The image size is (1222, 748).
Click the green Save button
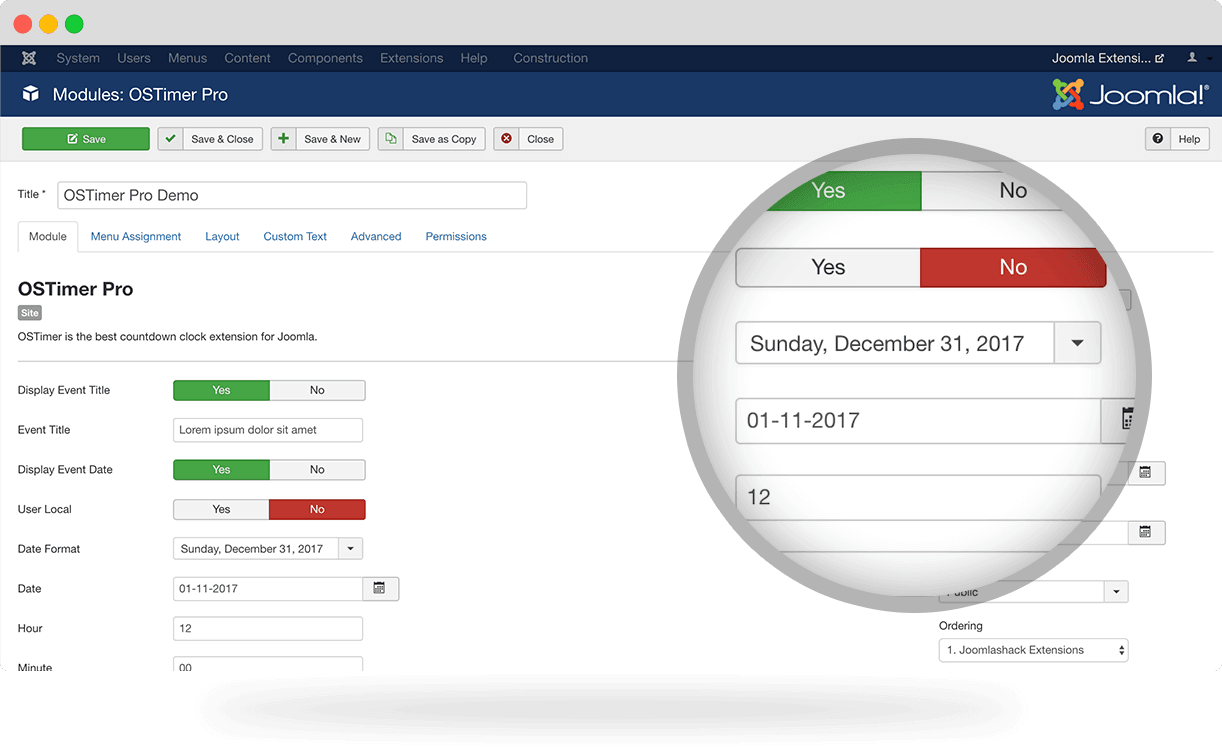(x=86, y=139)
